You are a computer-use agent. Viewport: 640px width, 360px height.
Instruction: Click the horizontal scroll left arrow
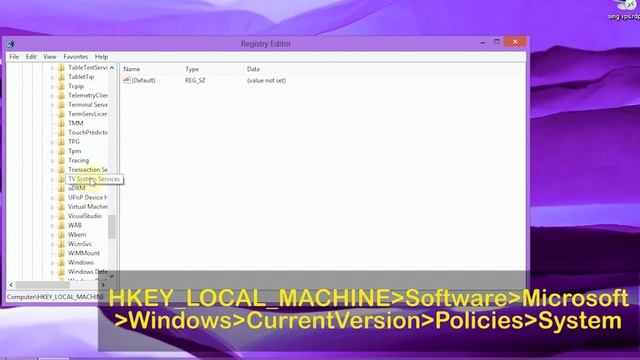pyautogui.click(x=11, y=284)
